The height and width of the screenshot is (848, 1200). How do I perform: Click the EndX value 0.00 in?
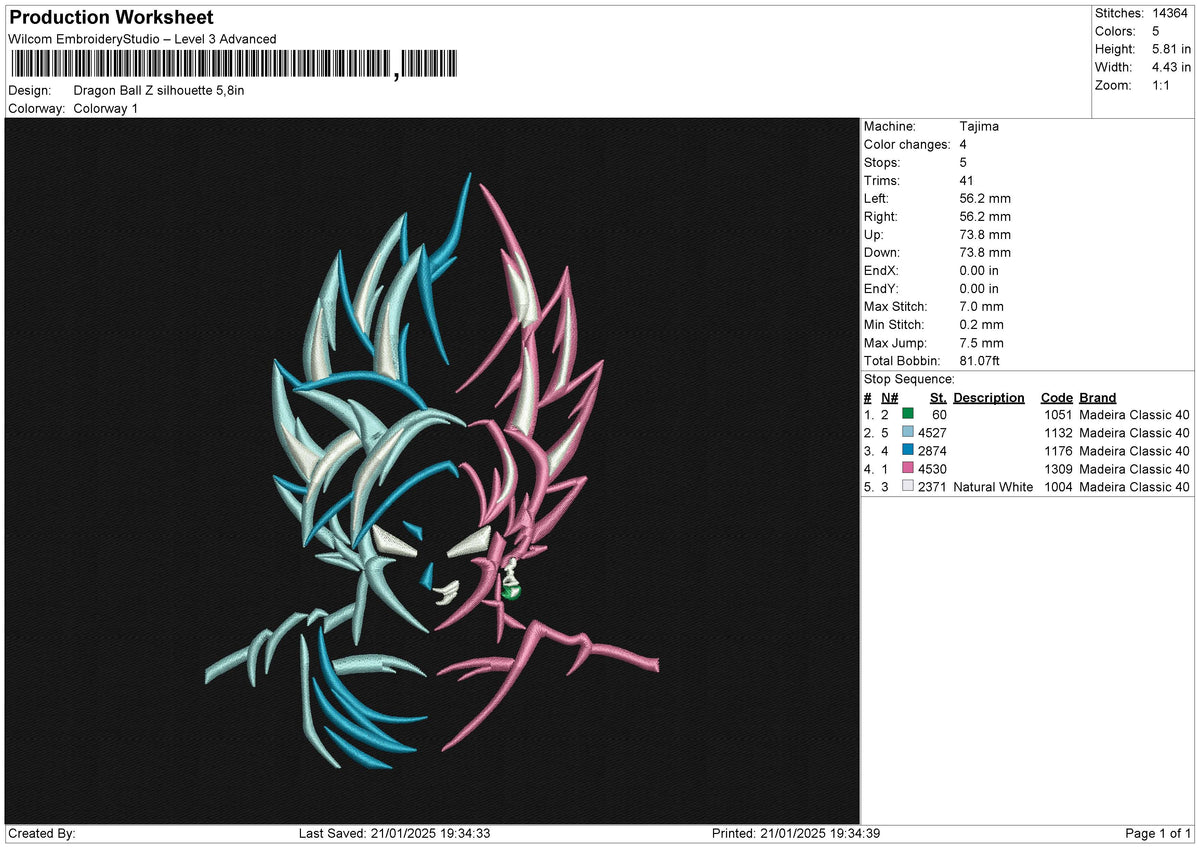[x=979, y=270]
